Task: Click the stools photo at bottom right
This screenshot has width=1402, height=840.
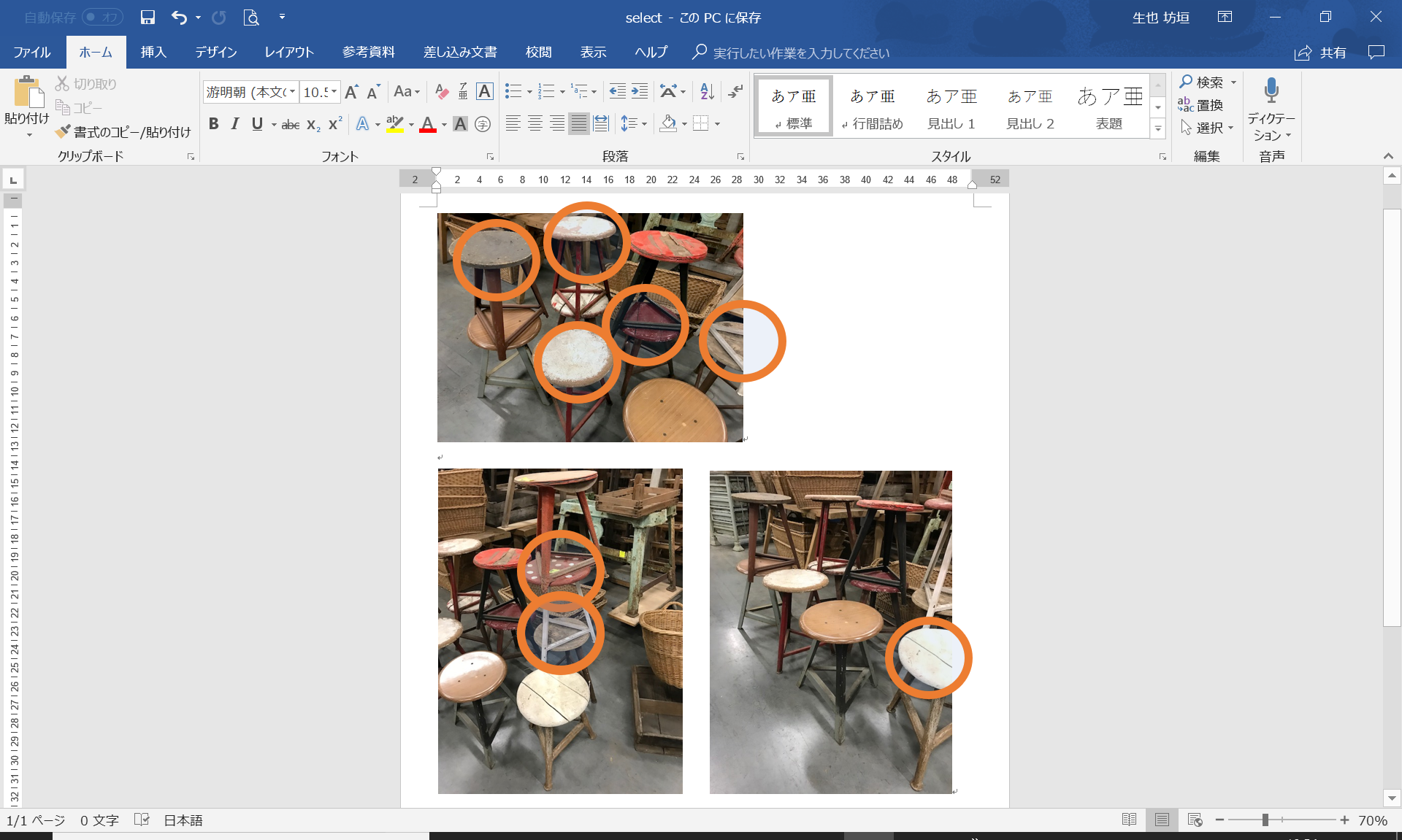Action: [830, 632]
